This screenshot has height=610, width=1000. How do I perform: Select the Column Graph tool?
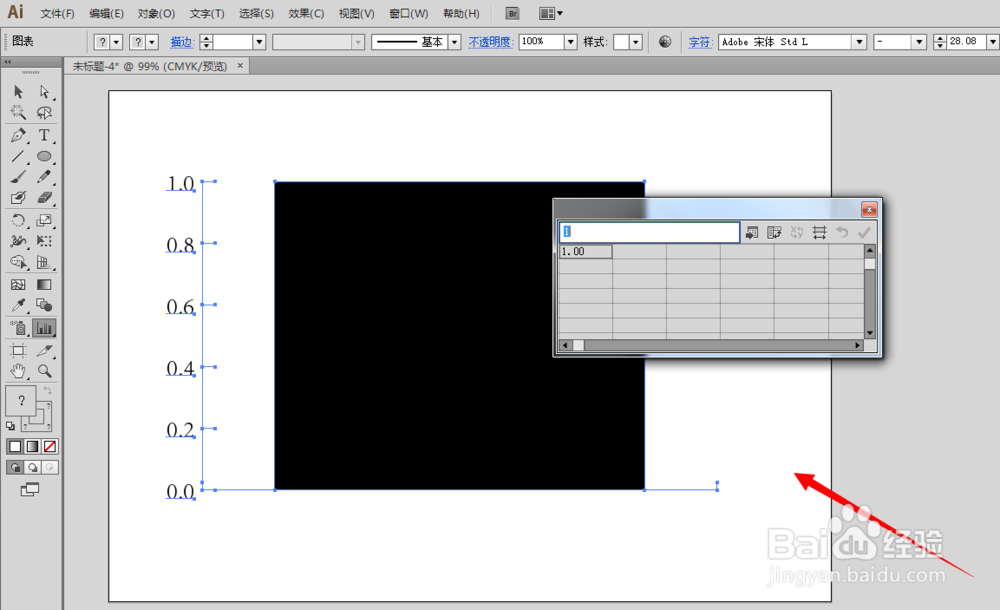click(44, 328)
